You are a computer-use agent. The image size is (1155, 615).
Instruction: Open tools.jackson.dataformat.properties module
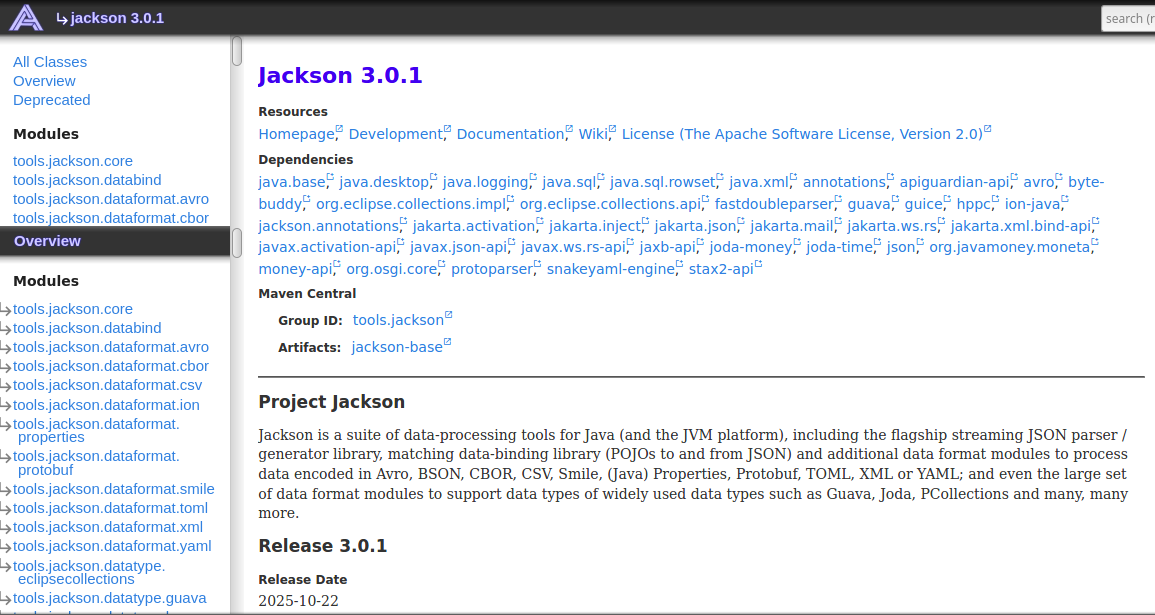pyautogui.click(x=96, y=430)
